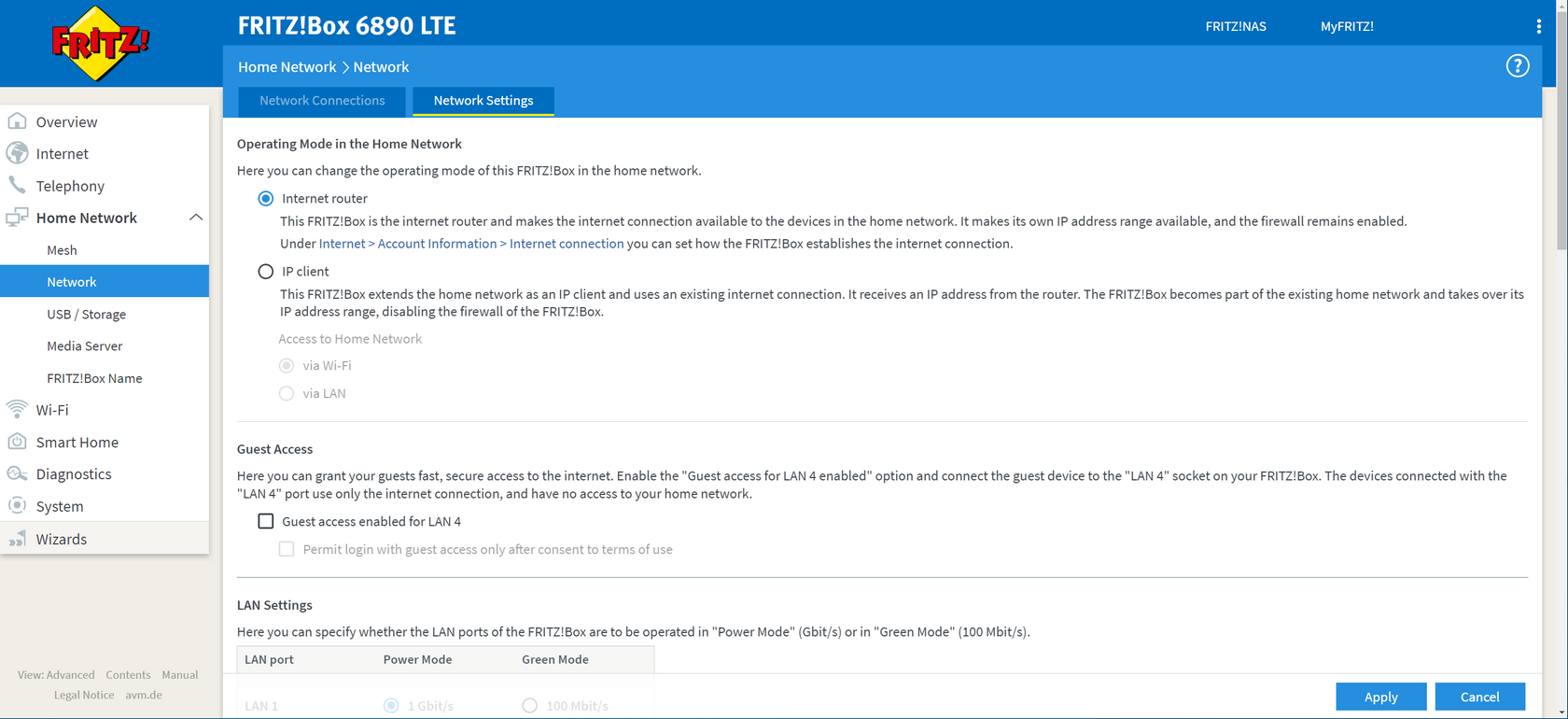The height and width of the screenshot is (719, 1568).
Task: Open the Manual footer link
Action: (179, 674)
